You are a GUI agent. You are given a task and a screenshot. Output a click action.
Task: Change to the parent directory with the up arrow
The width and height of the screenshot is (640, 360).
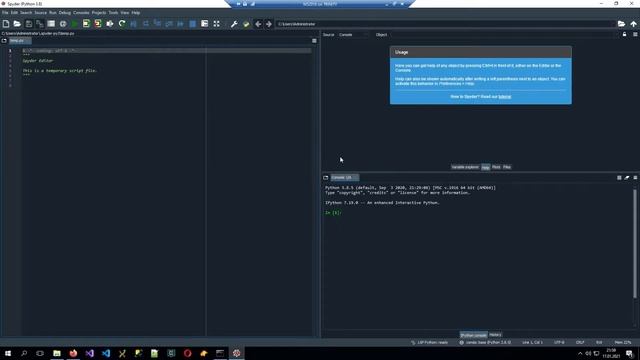pyautogui.click(x=633, y=24)
